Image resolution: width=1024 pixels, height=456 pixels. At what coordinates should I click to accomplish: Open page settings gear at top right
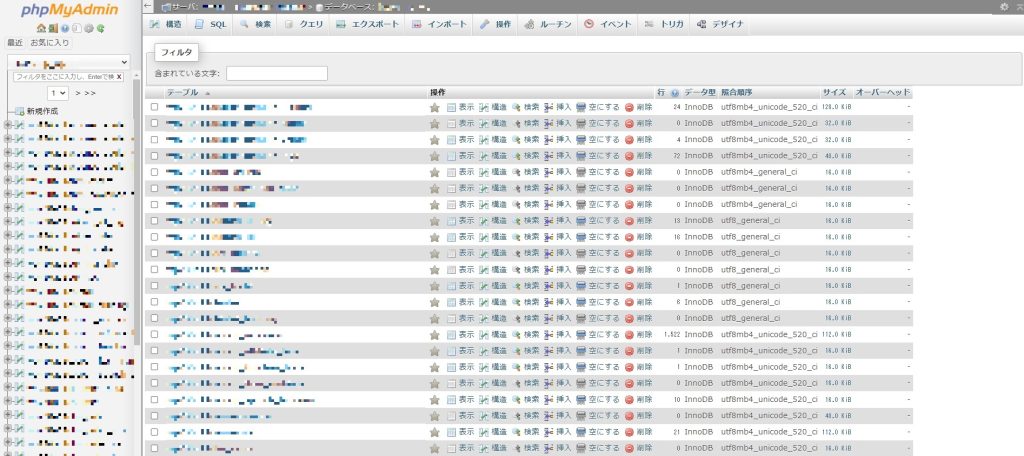[x=1004, y=6]
